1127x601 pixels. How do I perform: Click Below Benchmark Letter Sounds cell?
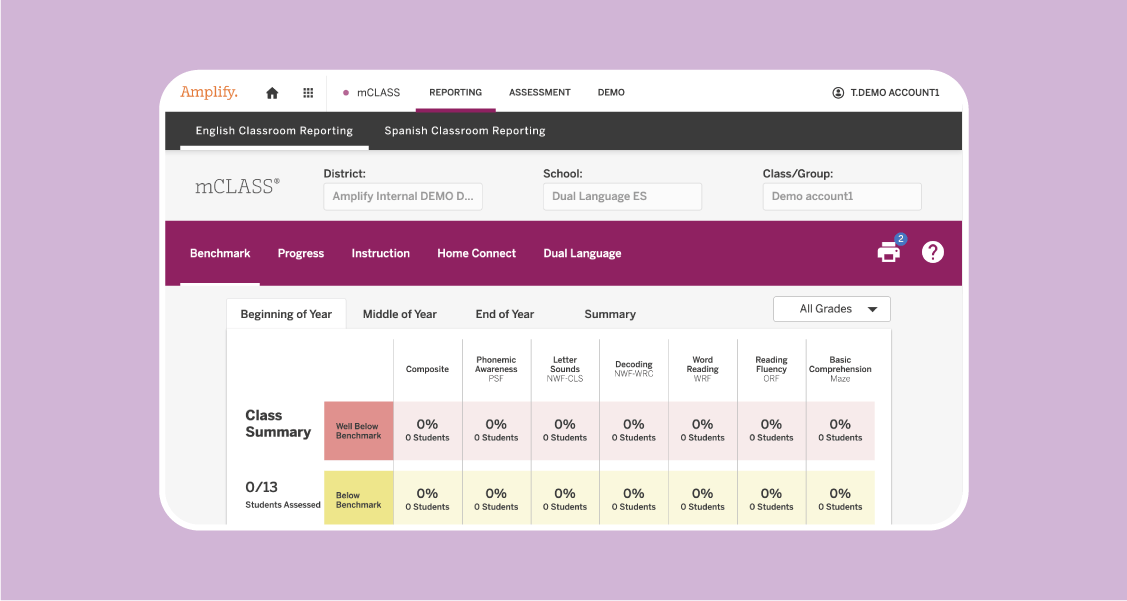coord(565,497)
